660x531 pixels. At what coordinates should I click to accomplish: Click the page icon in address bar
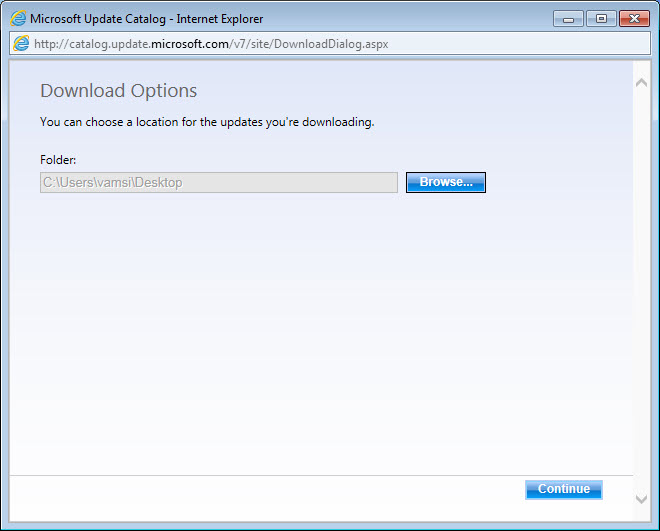[21, 43]
